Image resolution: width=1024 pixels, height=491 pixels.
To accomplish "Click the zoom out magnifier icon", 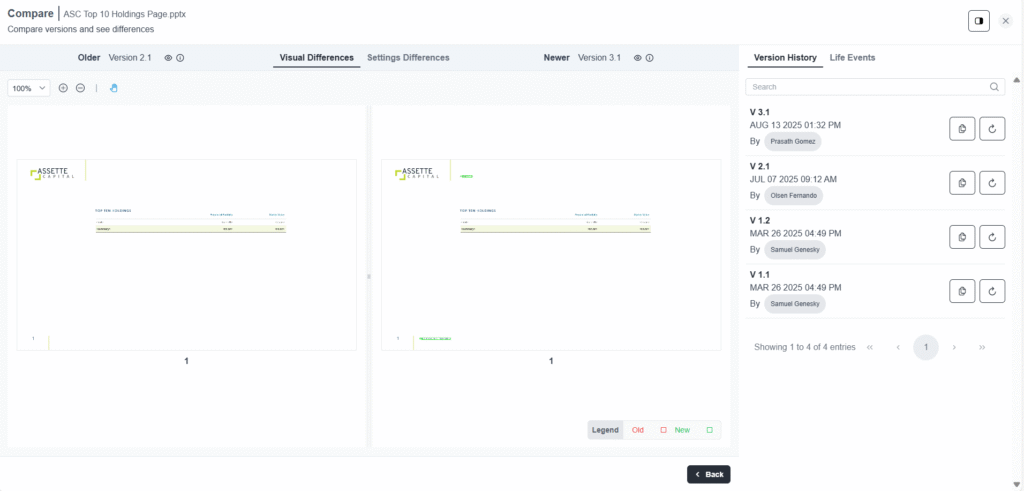I will tap(80, 88).
